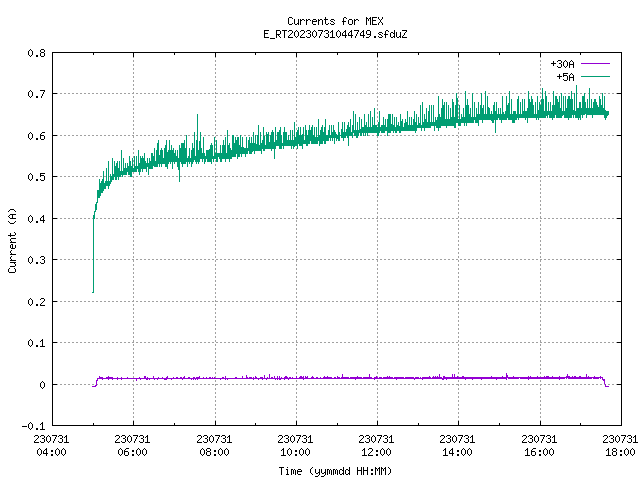Click the 06:00 time tick label
Screen dimensions: 640x480
(x=132, y=452)
